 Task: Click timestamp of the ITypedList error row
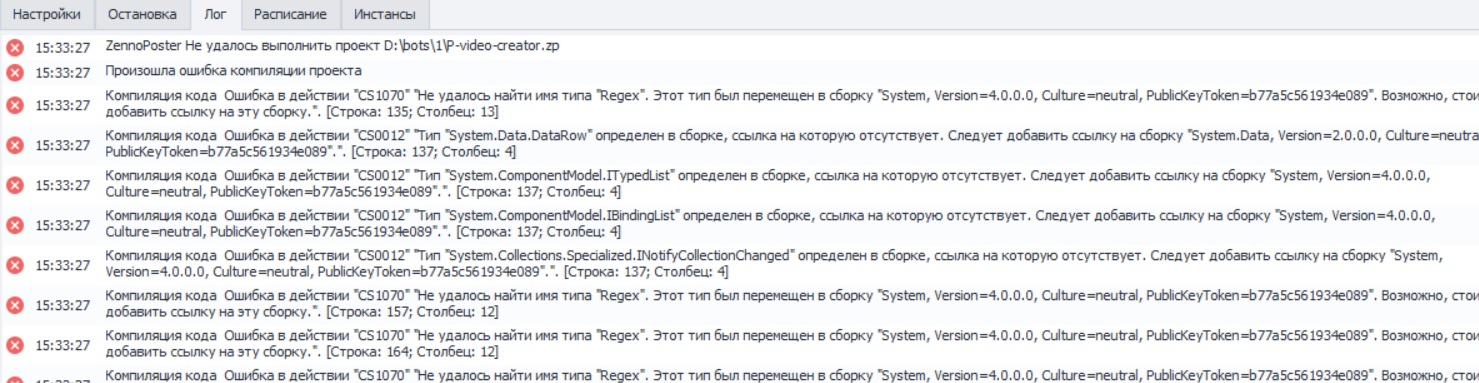62,185
